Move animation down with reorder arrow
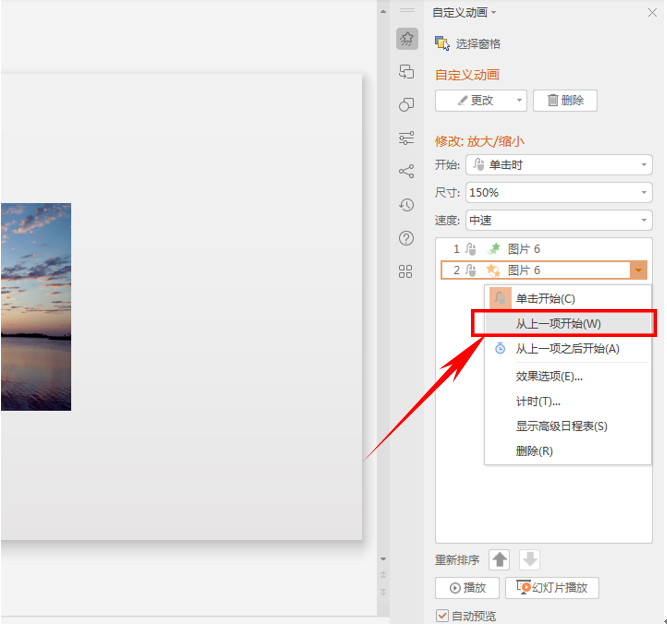 [530, 559]
